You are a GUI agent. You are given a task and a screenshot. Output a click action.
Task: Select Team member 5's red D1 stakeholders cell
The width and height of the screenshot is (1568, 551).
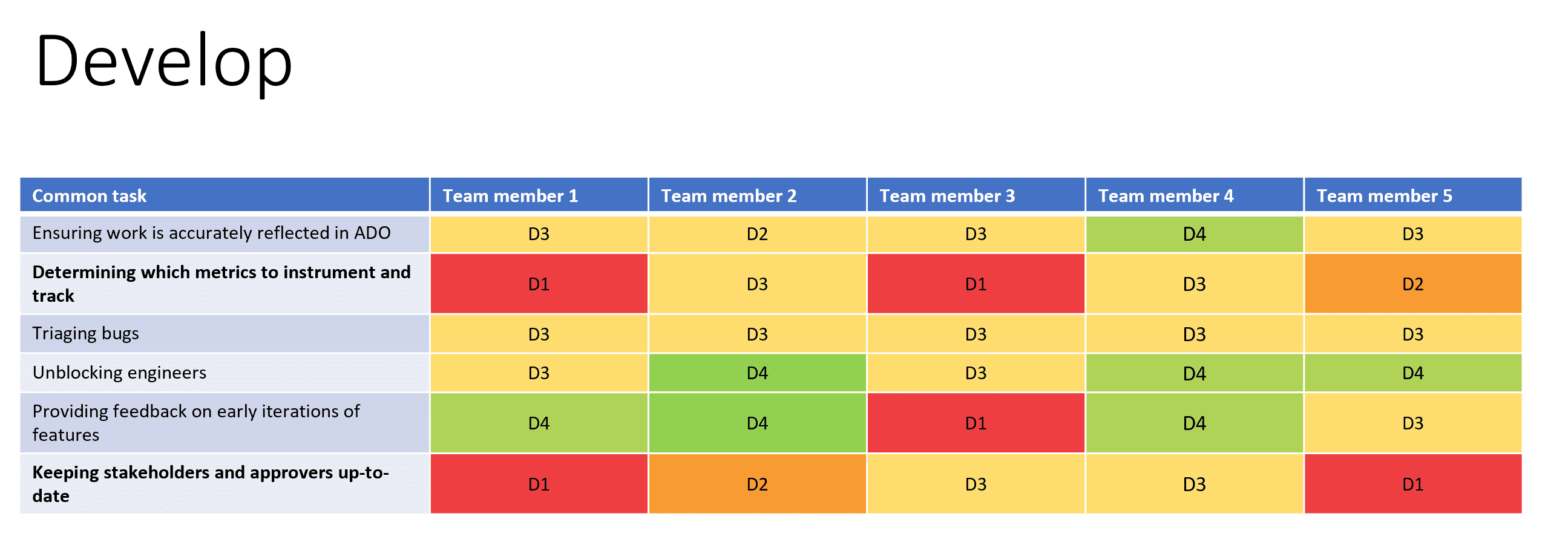(1413, 484)
